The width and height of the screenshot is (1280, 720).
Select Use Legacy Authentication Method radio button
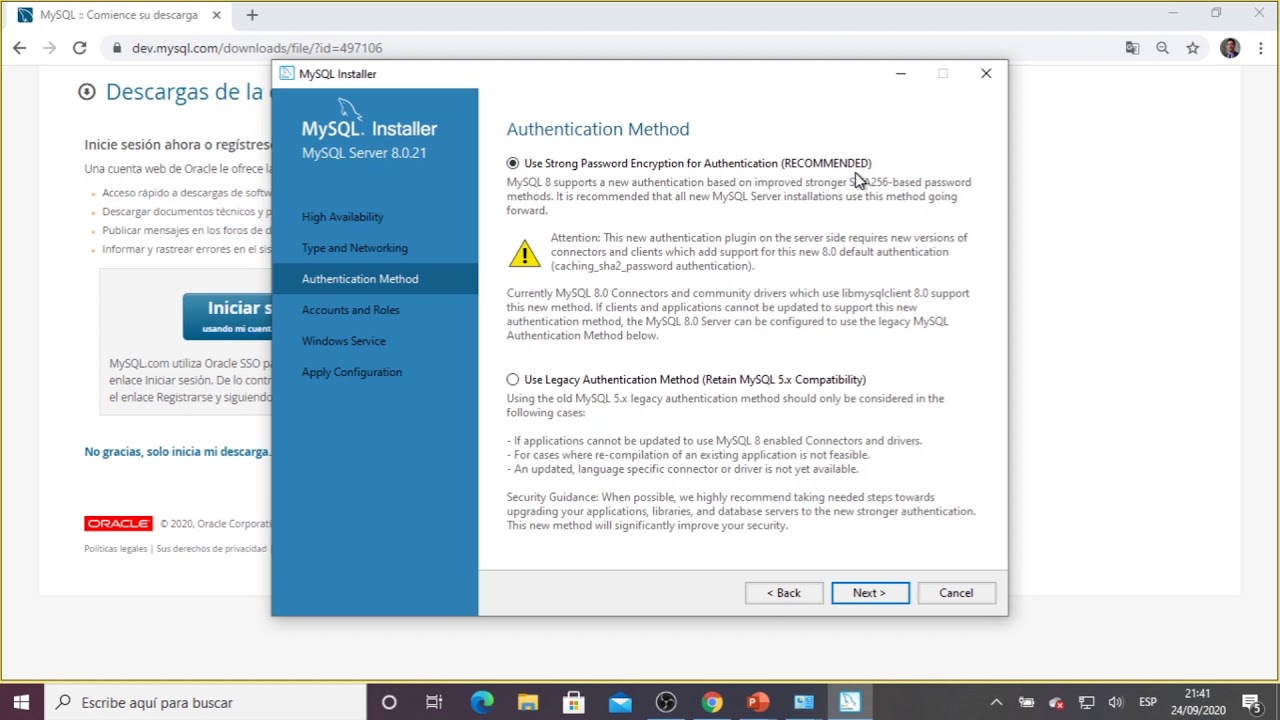pyautogui.click(x=513, y=379)
